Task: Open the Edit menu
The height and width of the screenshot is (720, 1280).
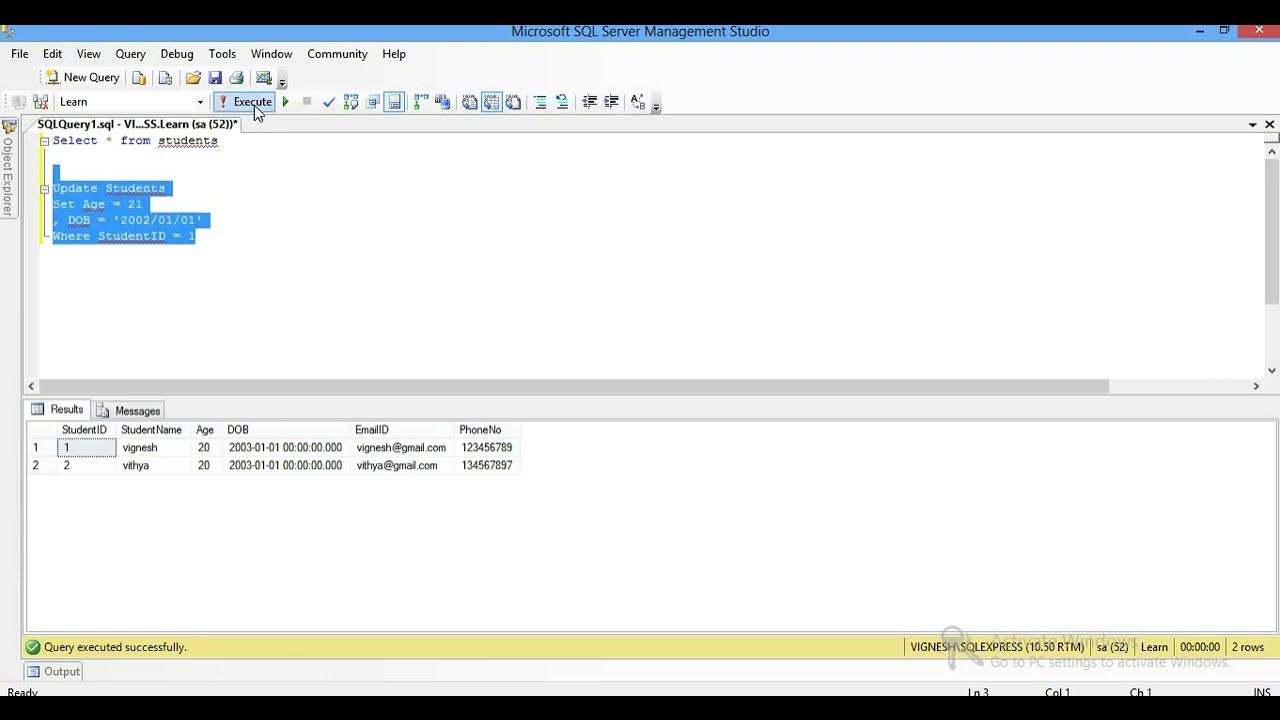Action: point(52,54)
